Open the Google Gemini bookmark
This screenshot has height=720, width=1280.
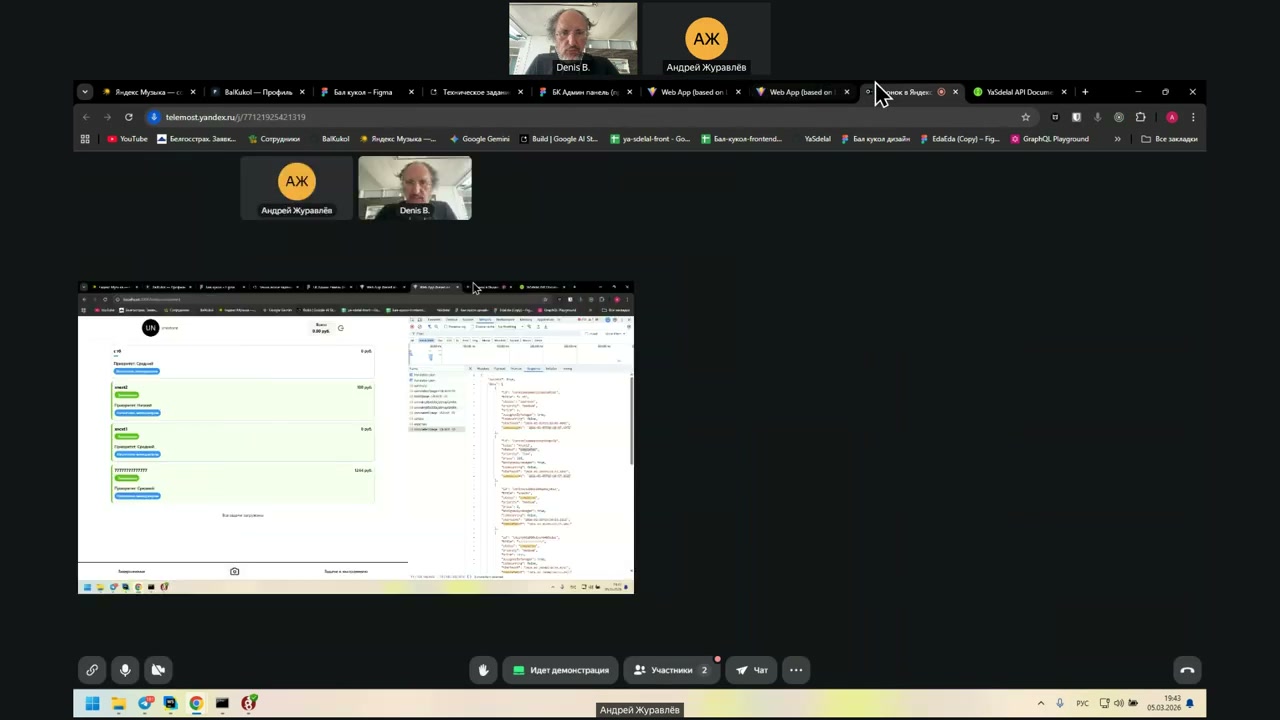(480, 139)
